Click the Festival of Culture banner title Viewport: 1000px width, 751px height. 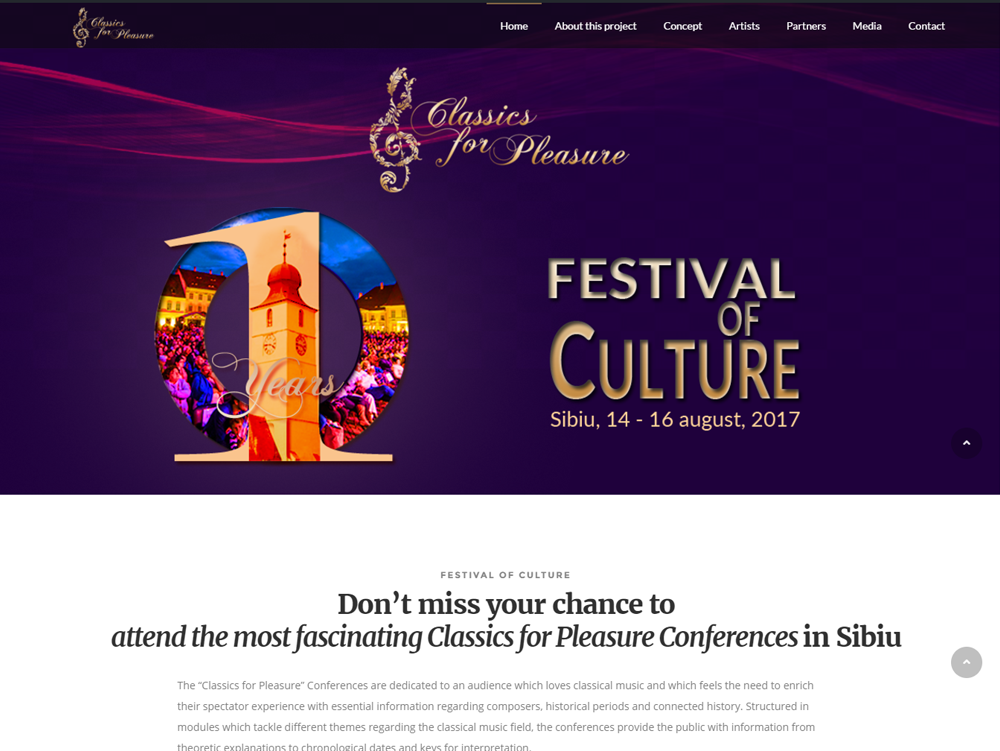point(673,328)
